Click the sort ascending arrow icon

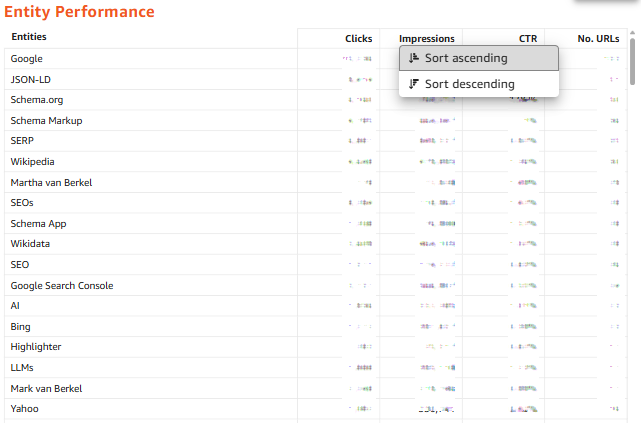(414, 58)
